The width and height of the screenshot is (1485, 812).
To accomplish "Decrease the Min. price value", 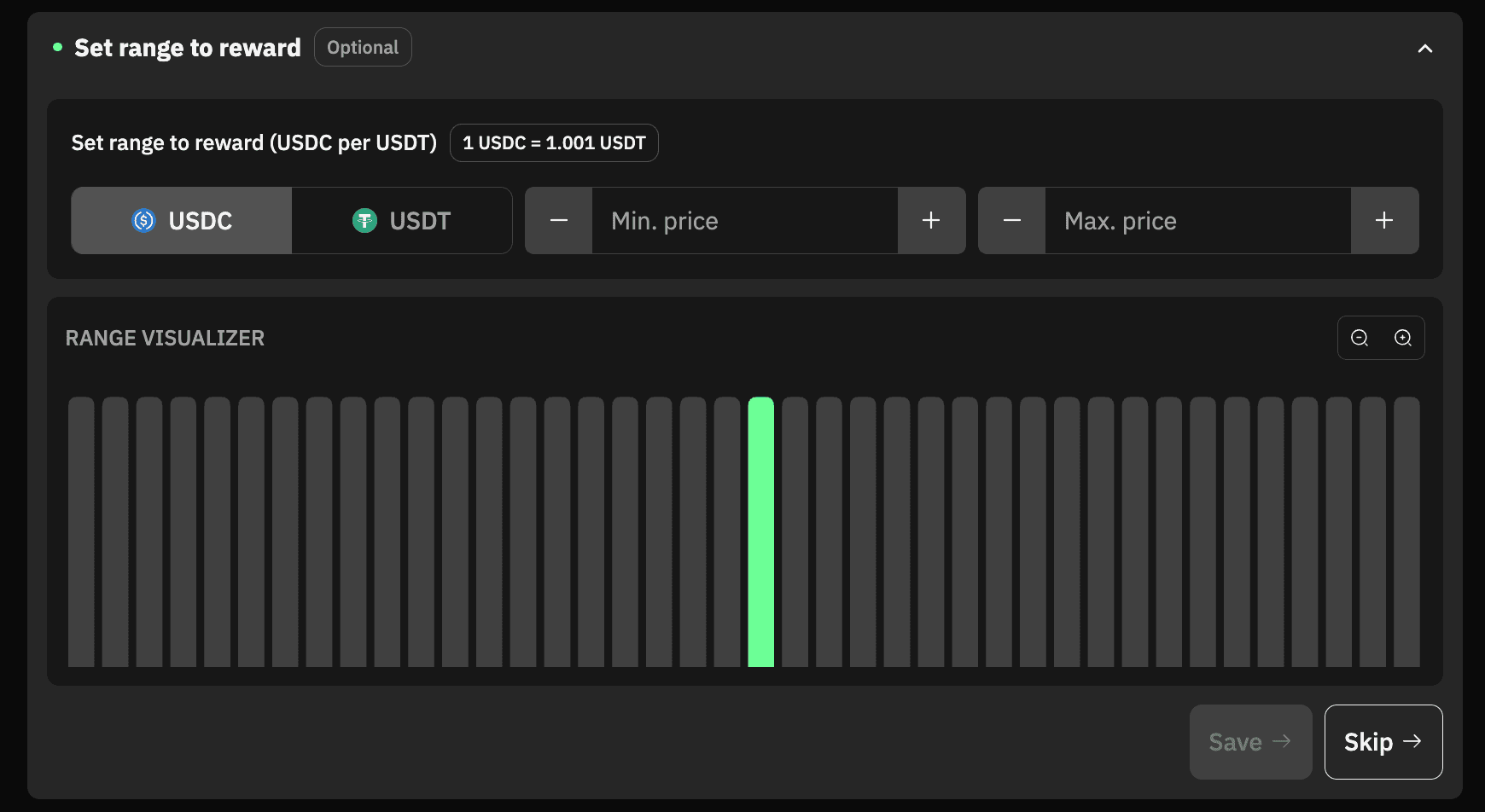I will pos(559,221).
